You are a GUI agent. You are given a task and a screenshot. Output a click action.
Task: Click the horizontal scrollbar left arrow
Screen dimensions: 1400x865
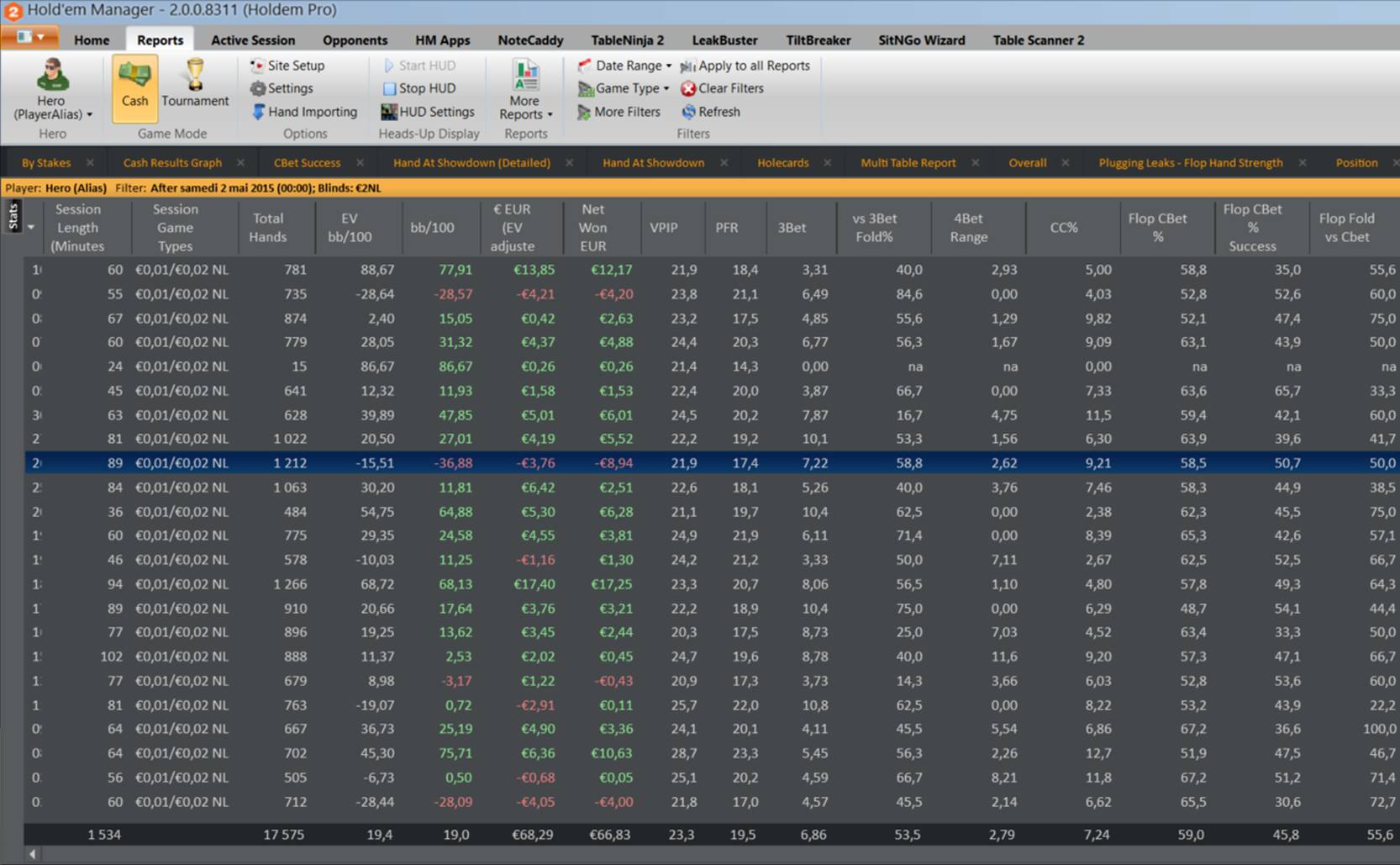tap(32, 855)
